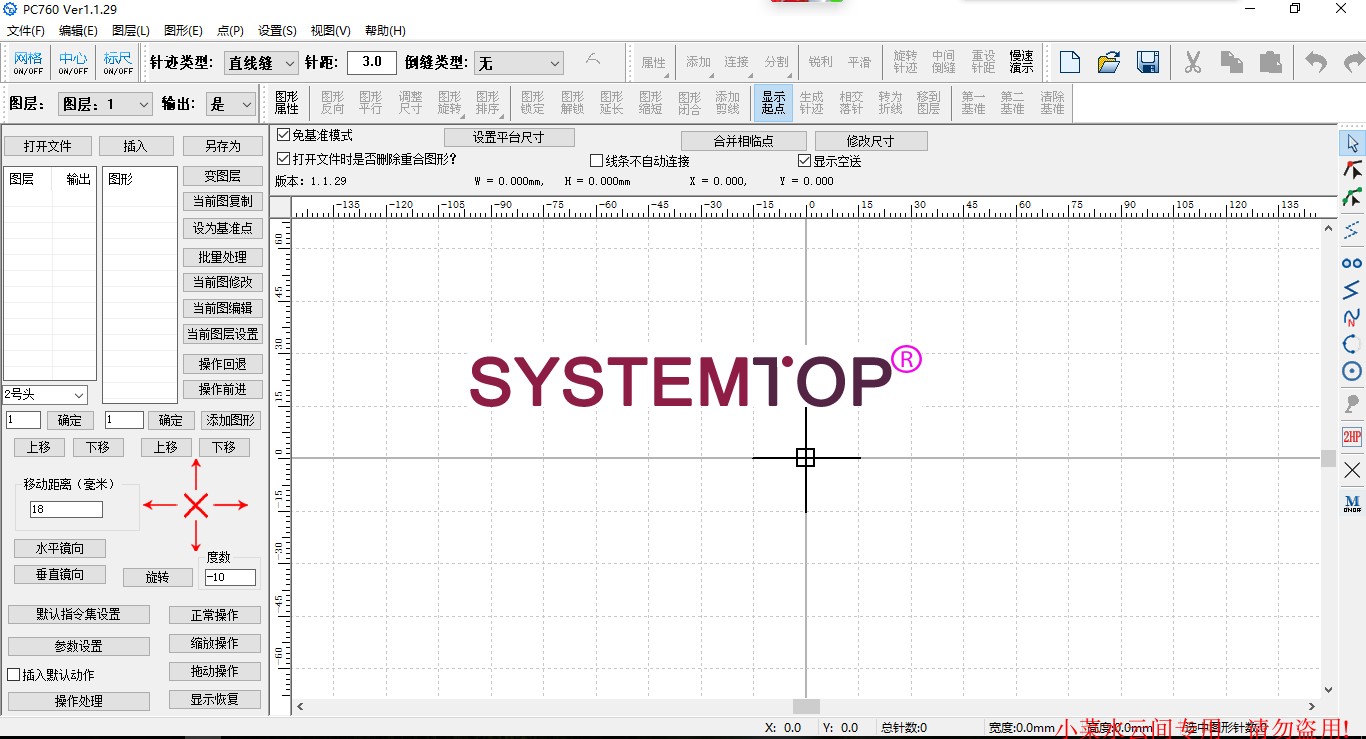The height and width of the screenshot is (739, 1366).
Task: Open the 倒缝类型 dropdown
Action: (519, 63)
